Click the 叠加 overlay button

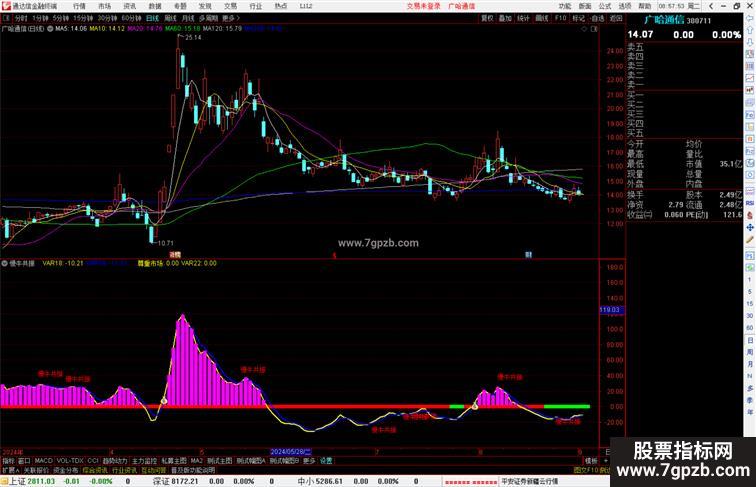click(x=505, y=18)
